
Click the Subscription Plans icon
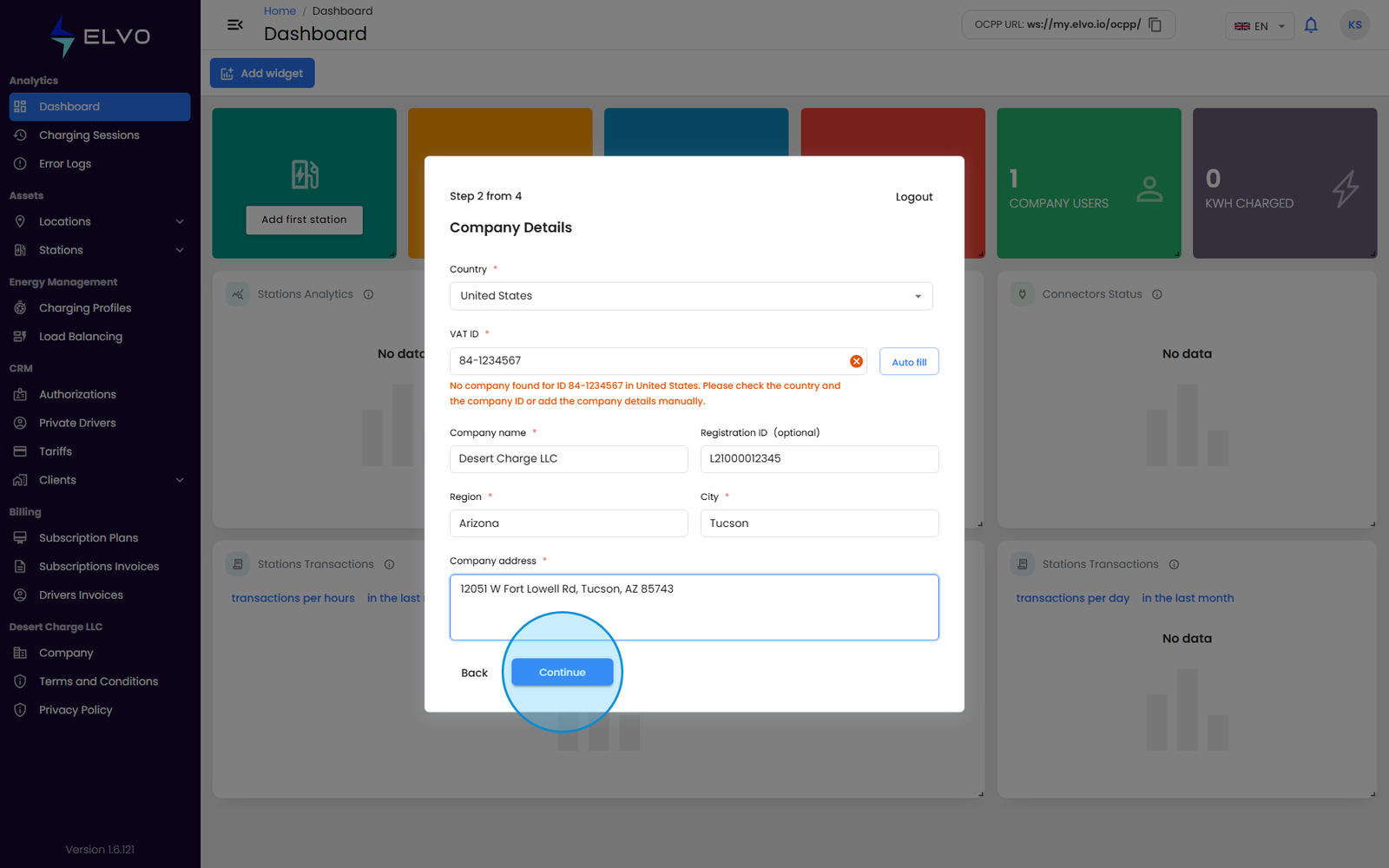(x=20, y=538)
